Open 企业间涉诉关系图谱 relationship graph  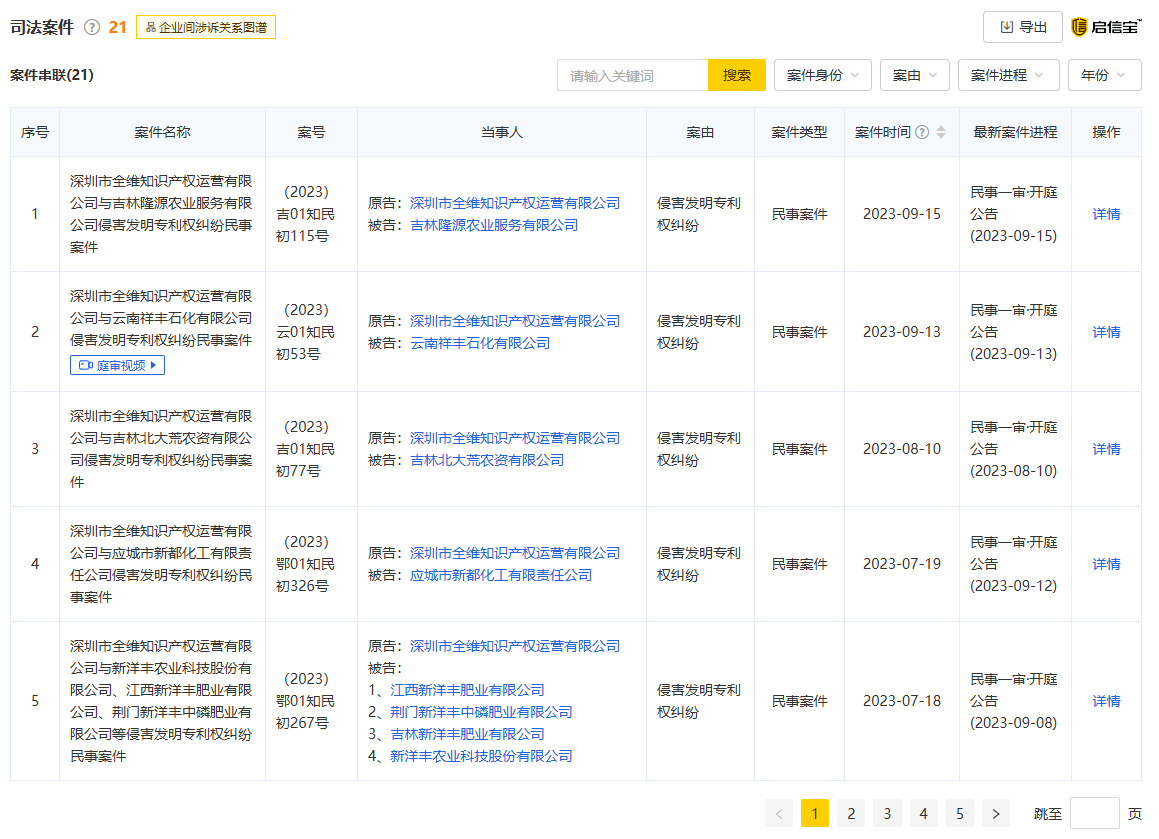pyautogui.click(x=206, y=28)
